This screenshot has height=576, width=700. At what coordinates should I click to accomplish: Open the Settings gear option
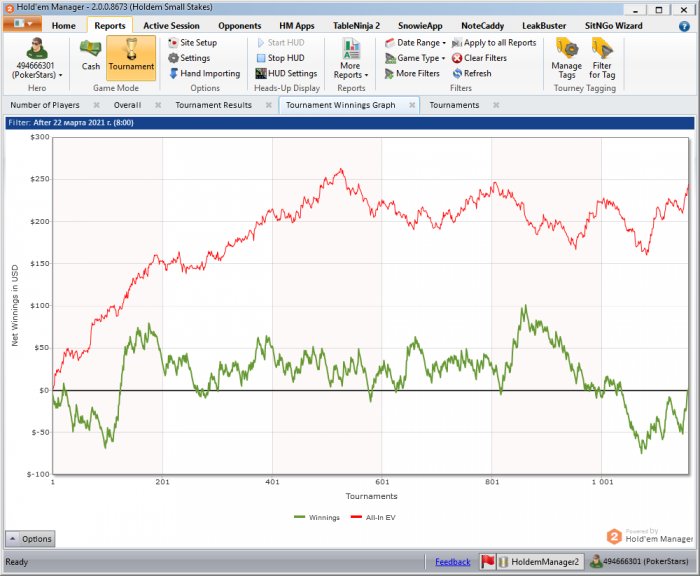[189, 58]
